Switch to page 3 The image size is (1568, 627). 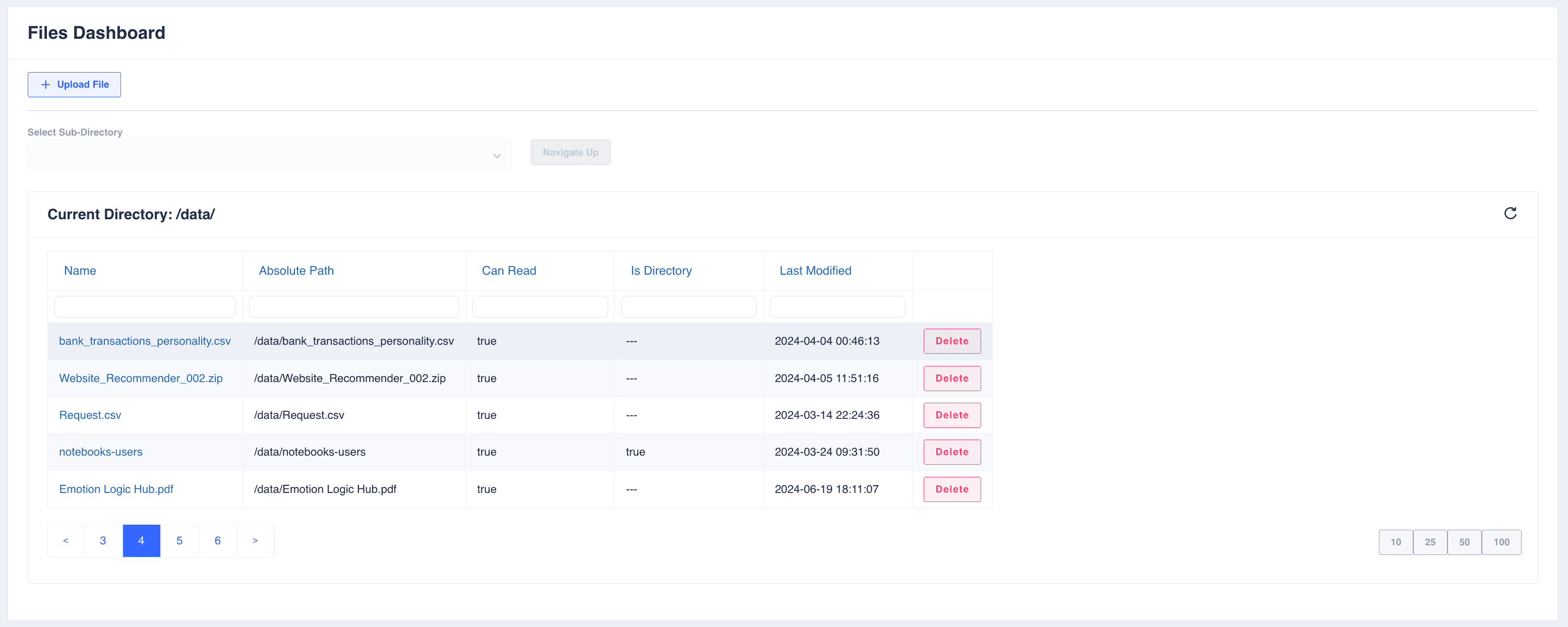point(103,540)
